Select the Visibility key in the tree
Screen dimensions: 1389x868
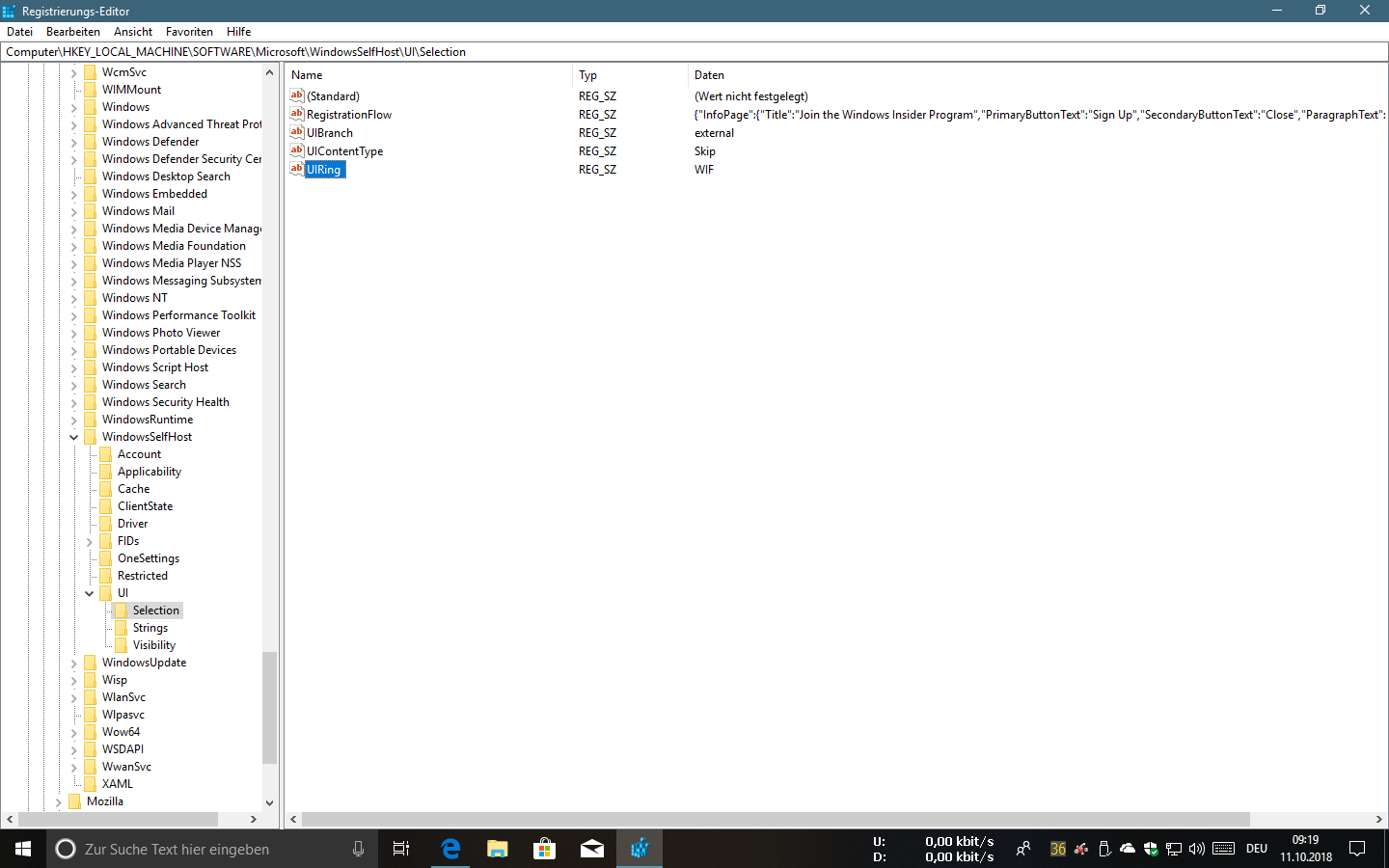154,645
